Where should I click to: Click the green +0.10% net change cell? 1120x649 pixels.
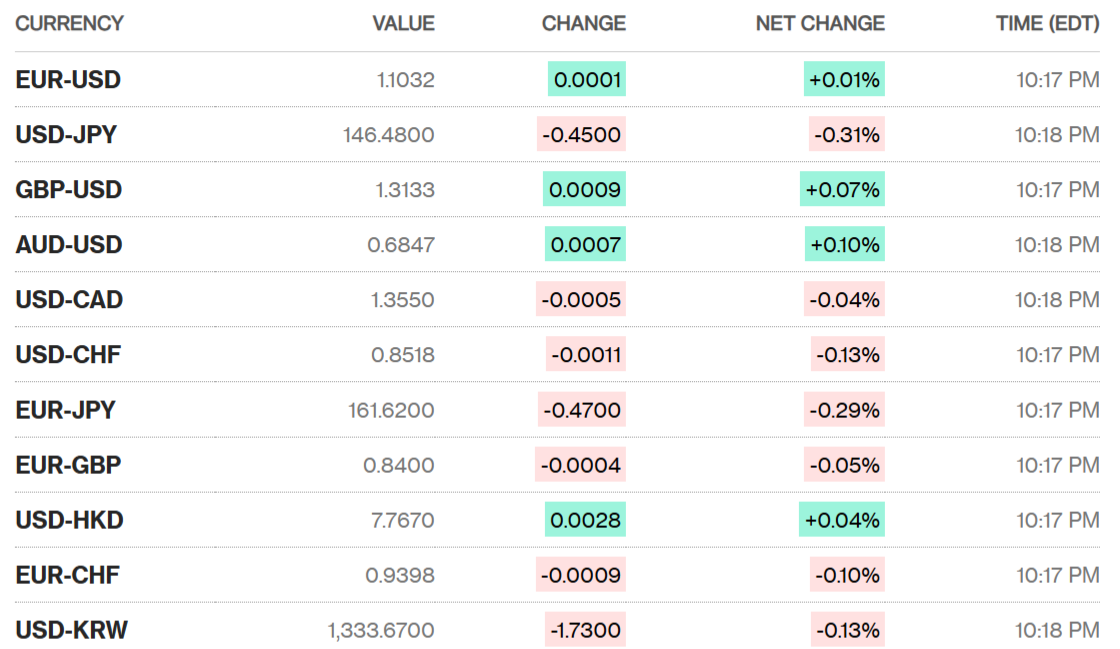(x=842, y=245)
